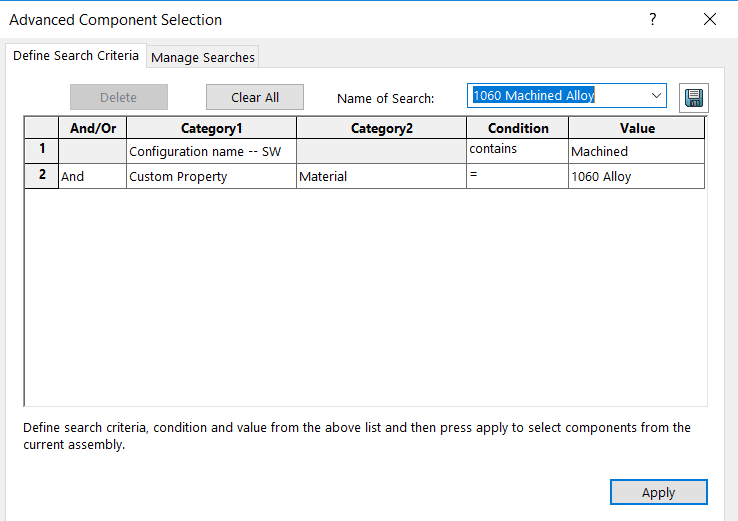Click the Material cell under Category2
The image size is (738, 521).
pos(381,176)
